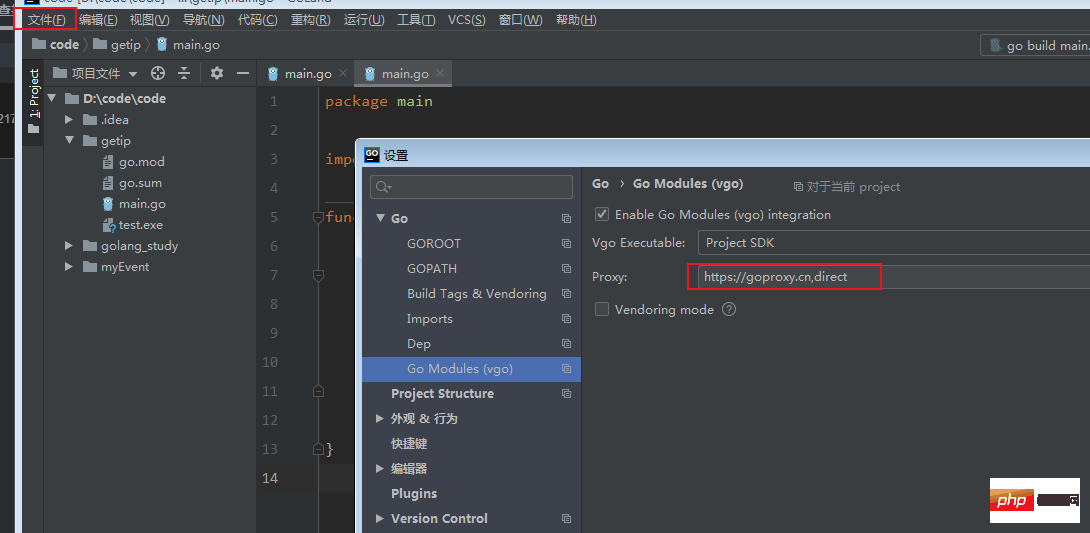
Task: Close the second main.go tab
Action: 440,73
